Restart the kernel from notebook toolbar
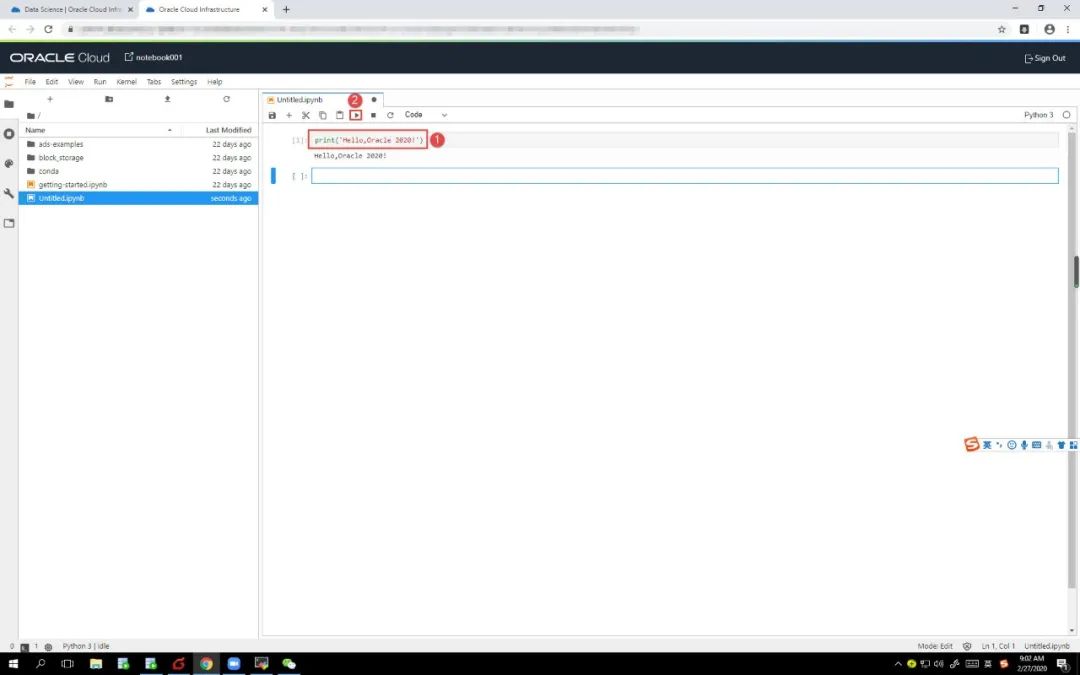 (x=390, y=115)
